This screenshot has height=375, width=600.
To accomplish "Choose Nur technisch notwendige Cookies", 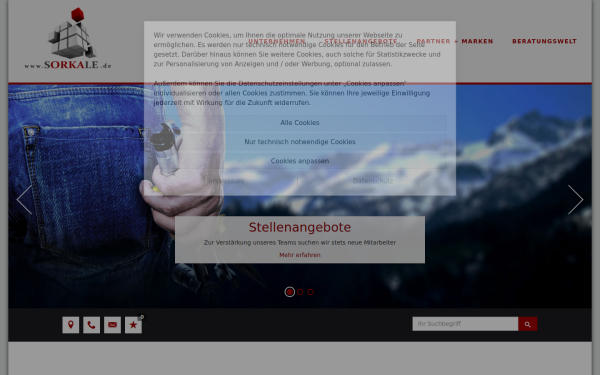I will point(300,142).
